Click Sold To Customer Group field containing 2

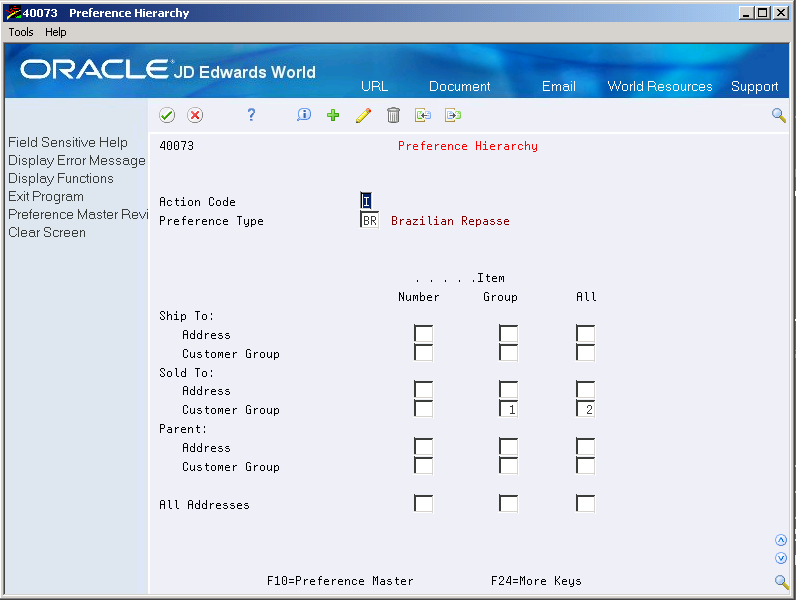tap(585, 409)
